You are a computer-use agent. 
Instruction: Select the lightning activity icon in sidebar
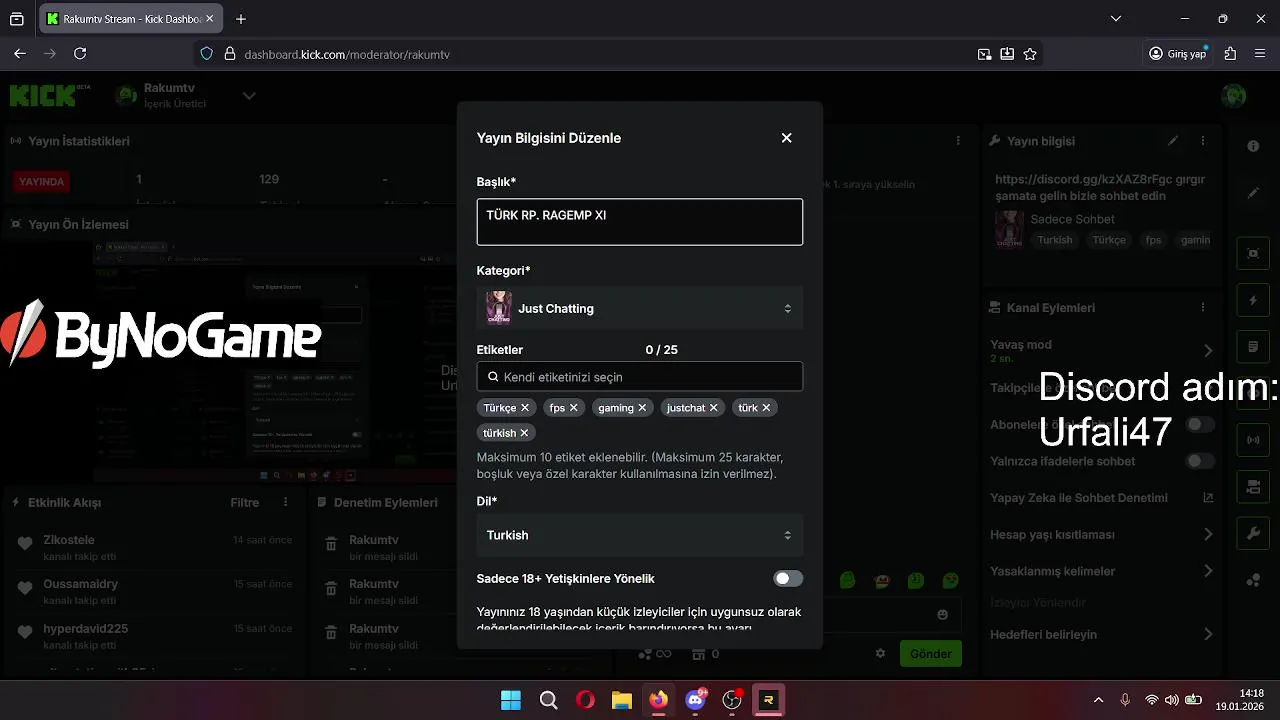click(1253, 301)
